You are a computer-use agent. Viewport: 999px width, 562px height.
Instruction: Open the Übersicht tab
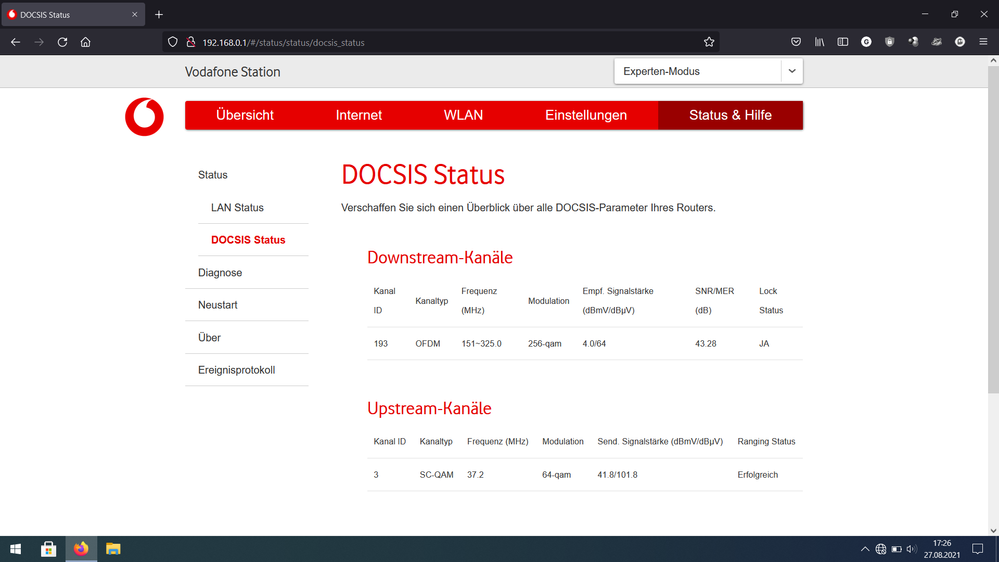245,115
